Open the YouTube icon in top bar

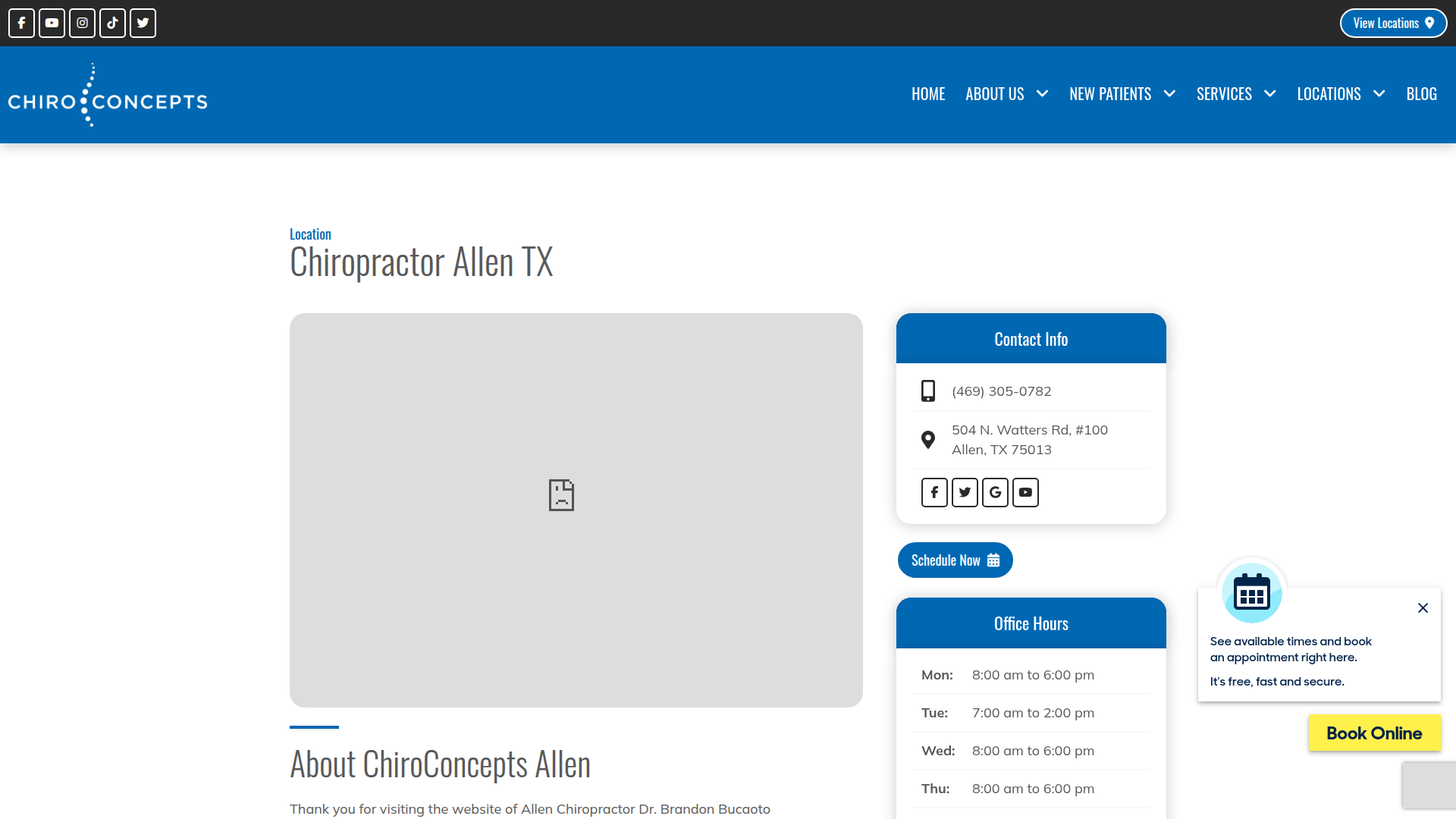52,23
